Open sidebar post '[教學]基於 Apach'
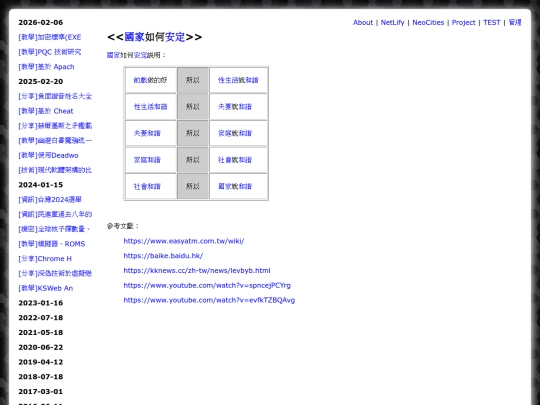Screen dimensions: 540x405 [x=46, y=67]
